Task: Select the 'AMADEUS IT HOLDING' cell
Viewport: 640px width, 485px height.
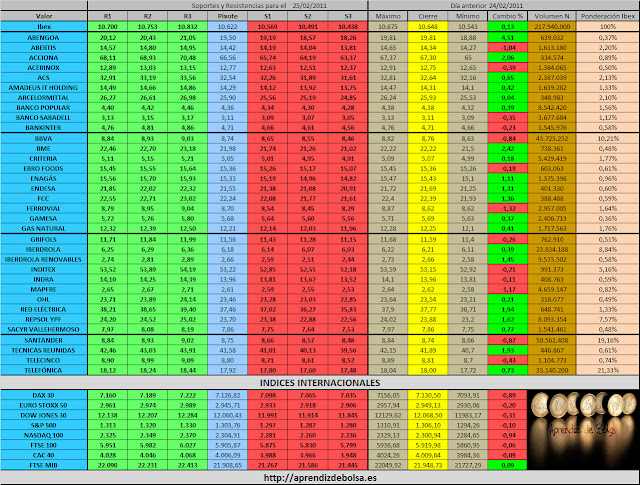Action: click(x=44, y=88)
